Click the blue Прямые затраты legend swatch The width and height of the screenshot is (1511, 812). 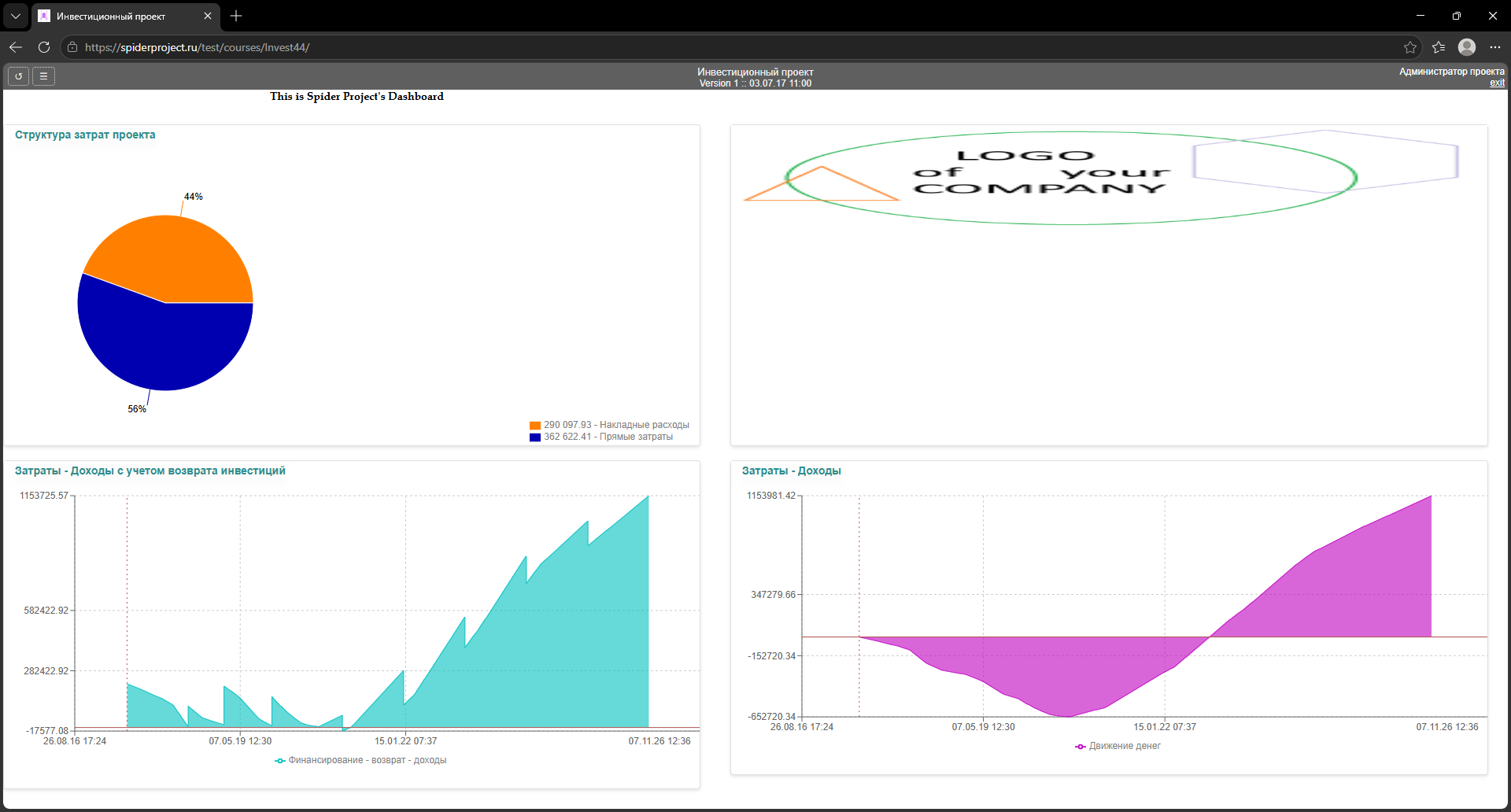click(x=535, y=437)
